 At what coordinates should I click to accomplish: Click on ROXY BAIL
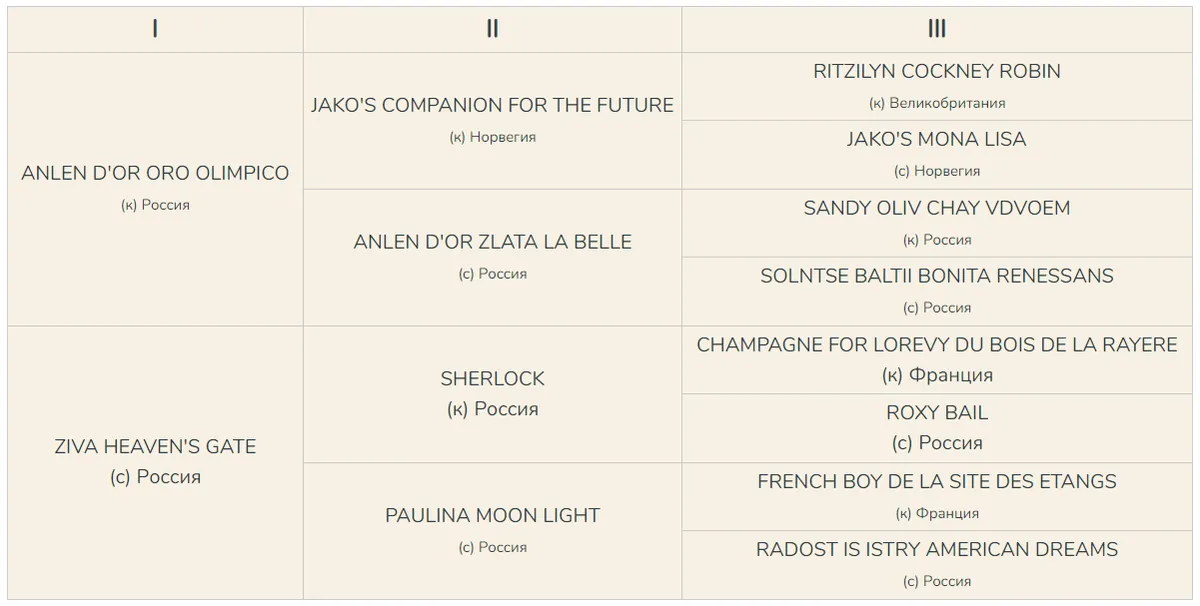936,413
